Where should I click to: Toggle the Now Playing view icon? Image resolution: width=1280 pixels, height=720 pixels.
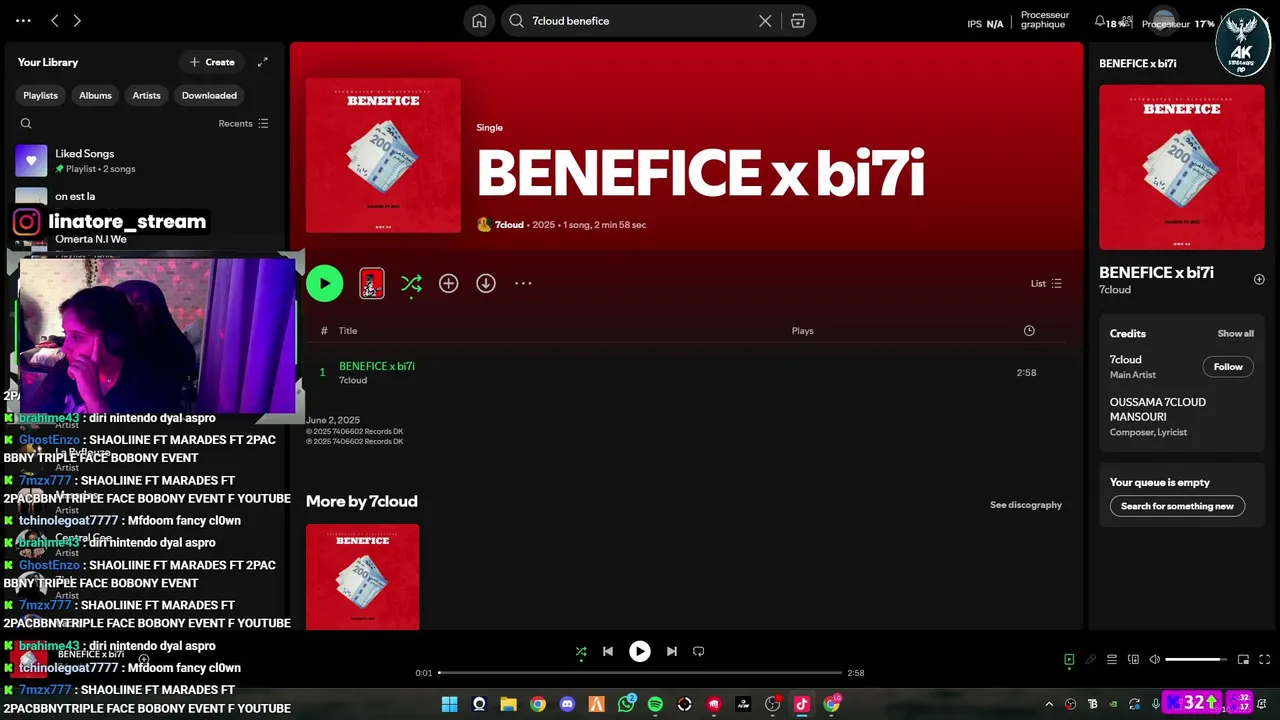point(1069,660)
